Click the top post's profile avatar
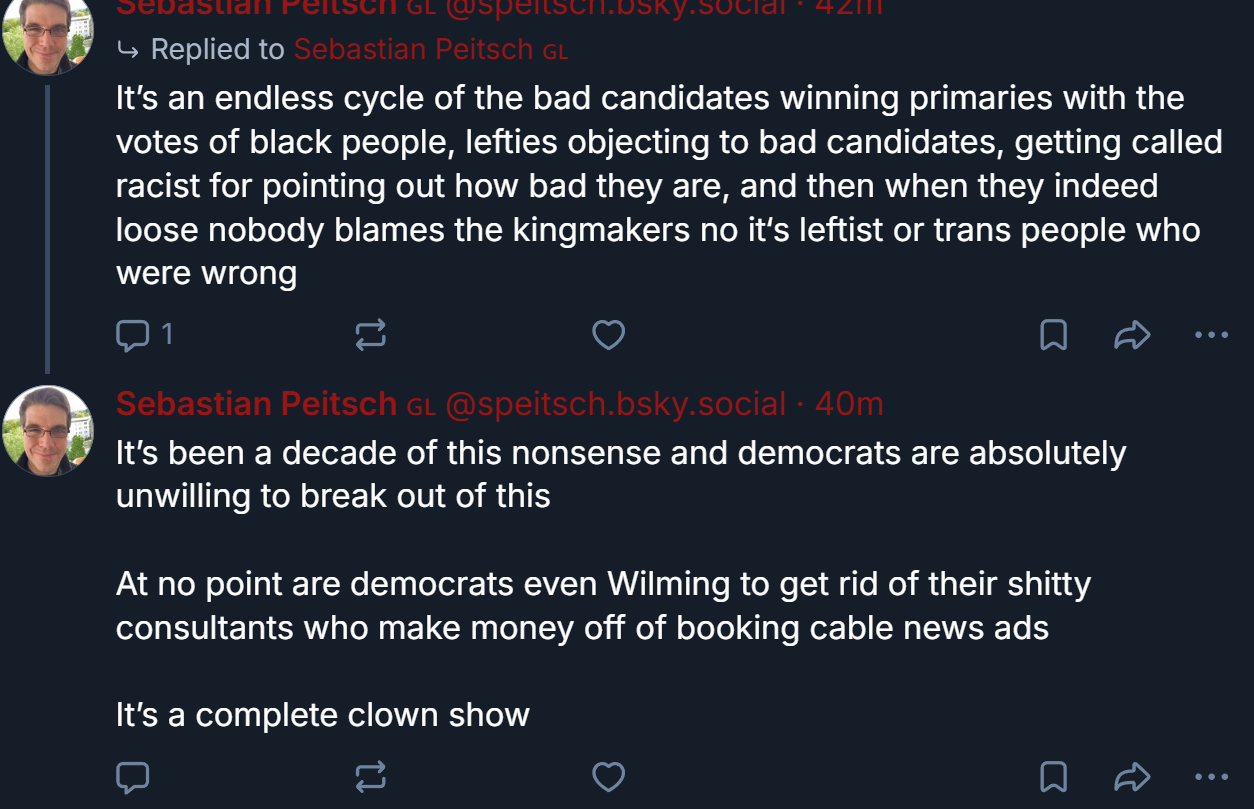 47,35
